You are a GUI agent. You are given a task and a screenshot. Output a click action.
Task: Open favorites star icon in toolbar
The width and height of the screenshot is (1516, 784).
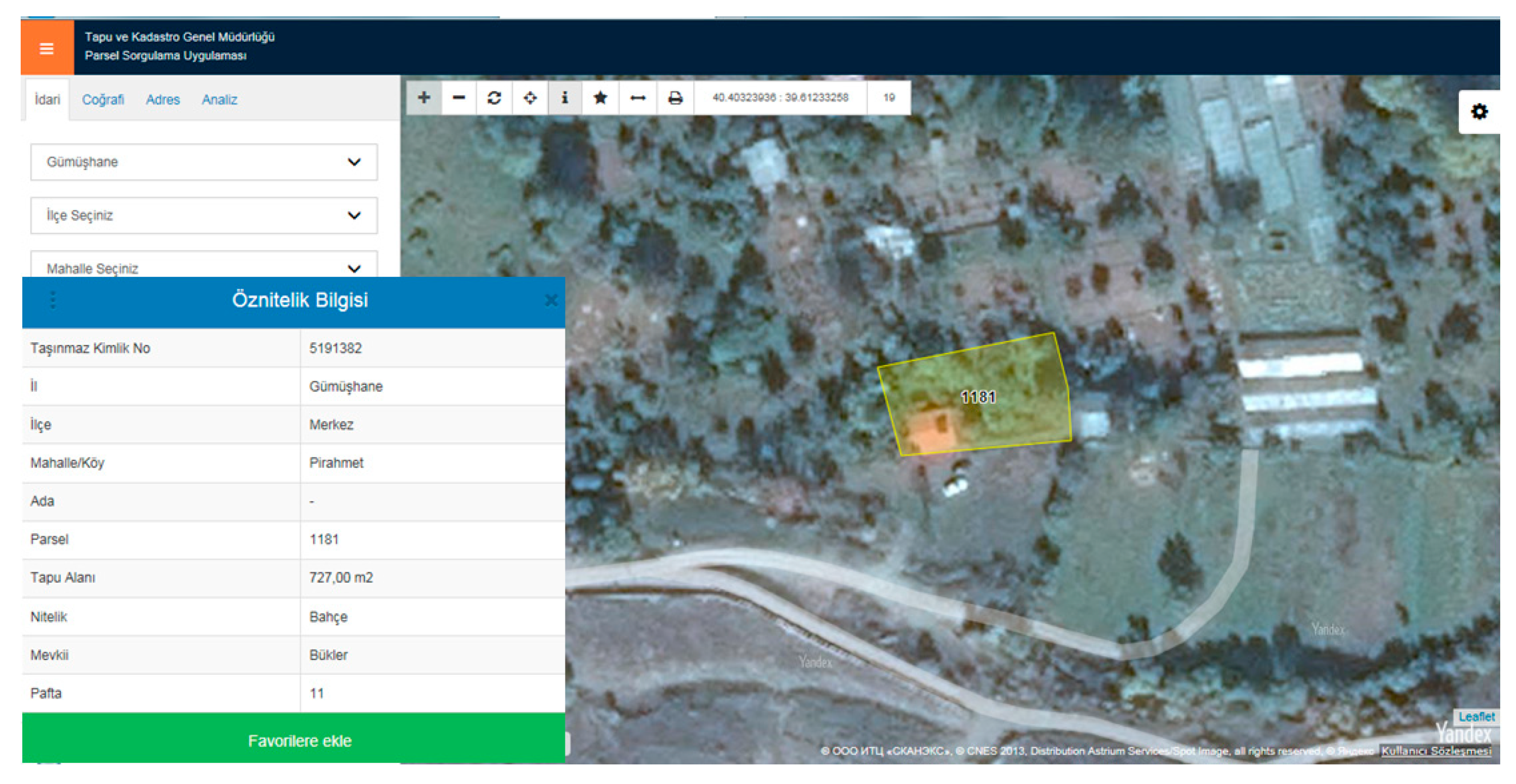coord(600,98)
